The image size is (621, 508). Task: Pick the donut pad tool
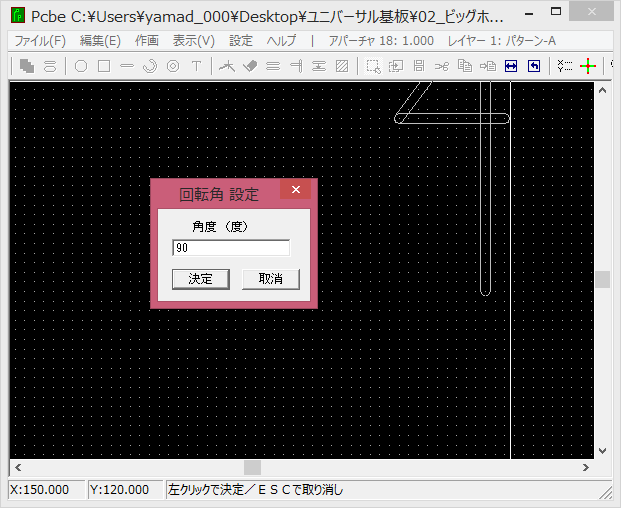point(172,66)
